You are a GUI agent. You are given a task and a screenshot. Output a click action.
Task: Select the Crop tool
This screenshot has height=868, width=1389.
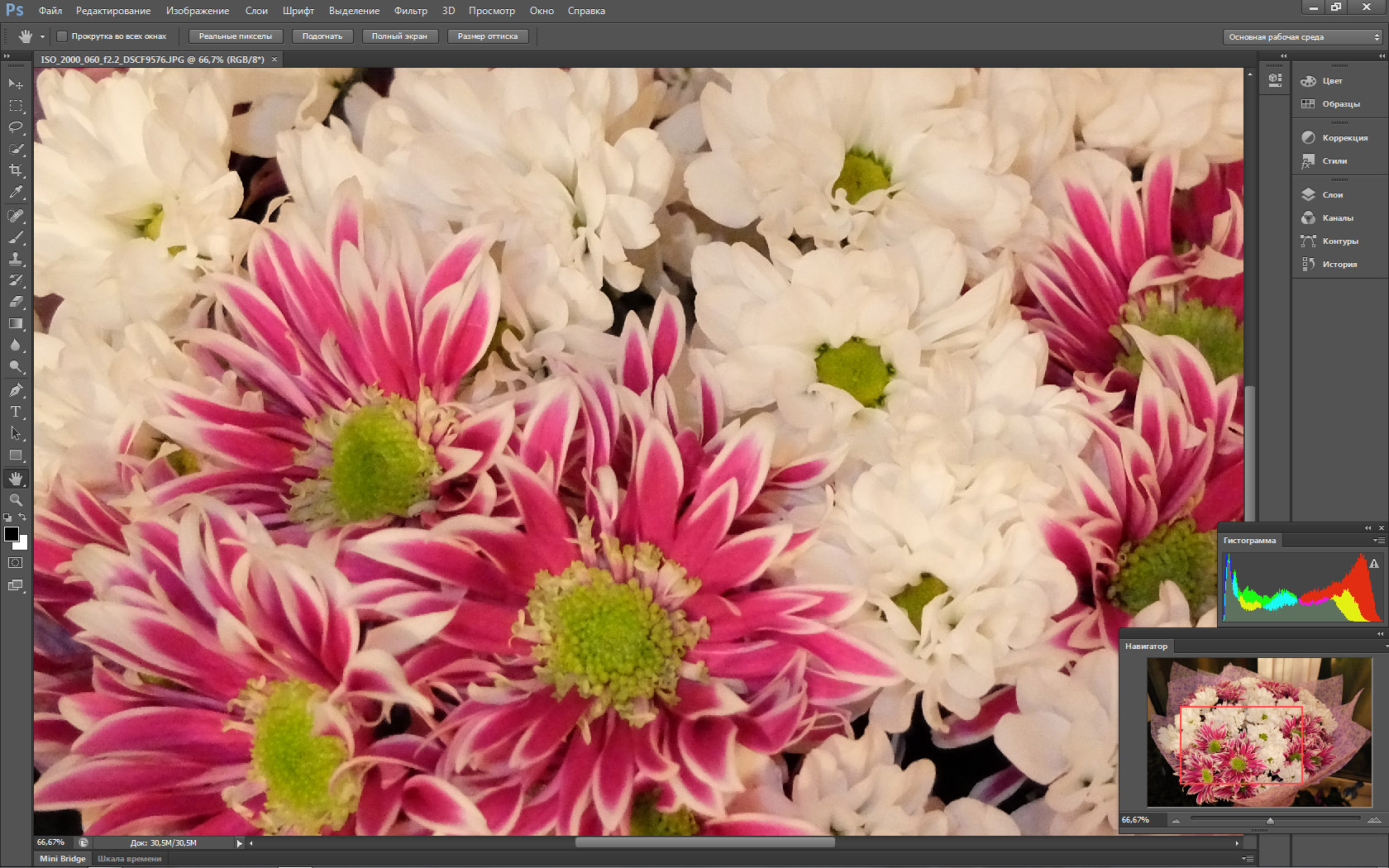[16, 170]
